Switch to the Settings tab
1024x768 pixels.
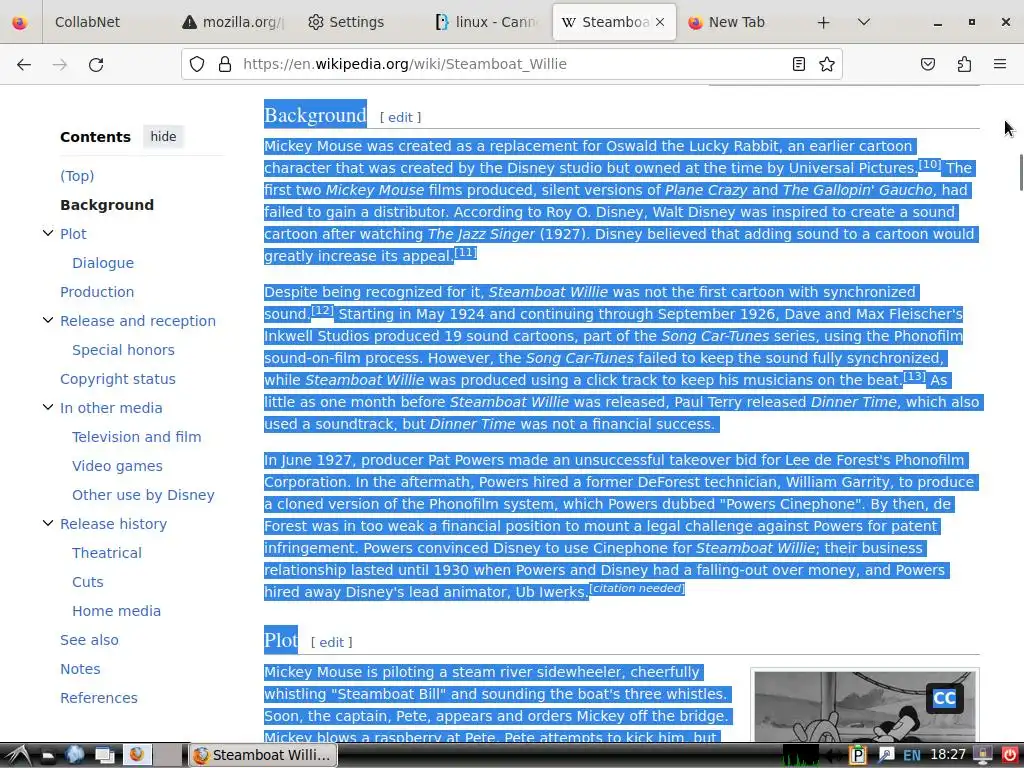click(x=357, y=22)
